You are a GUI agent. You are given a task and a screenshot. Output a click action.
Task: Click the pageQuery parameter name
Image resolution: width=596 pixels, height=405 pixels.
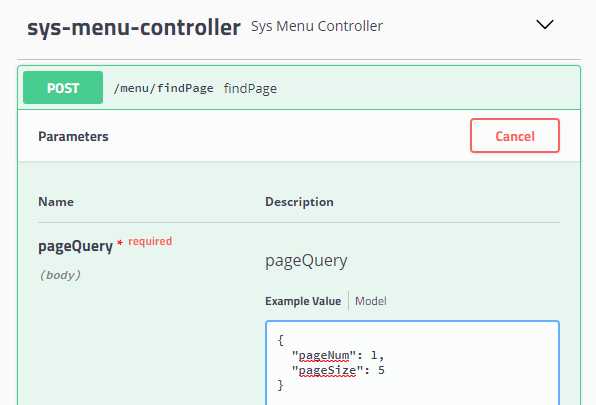click(x=76, y=247)
